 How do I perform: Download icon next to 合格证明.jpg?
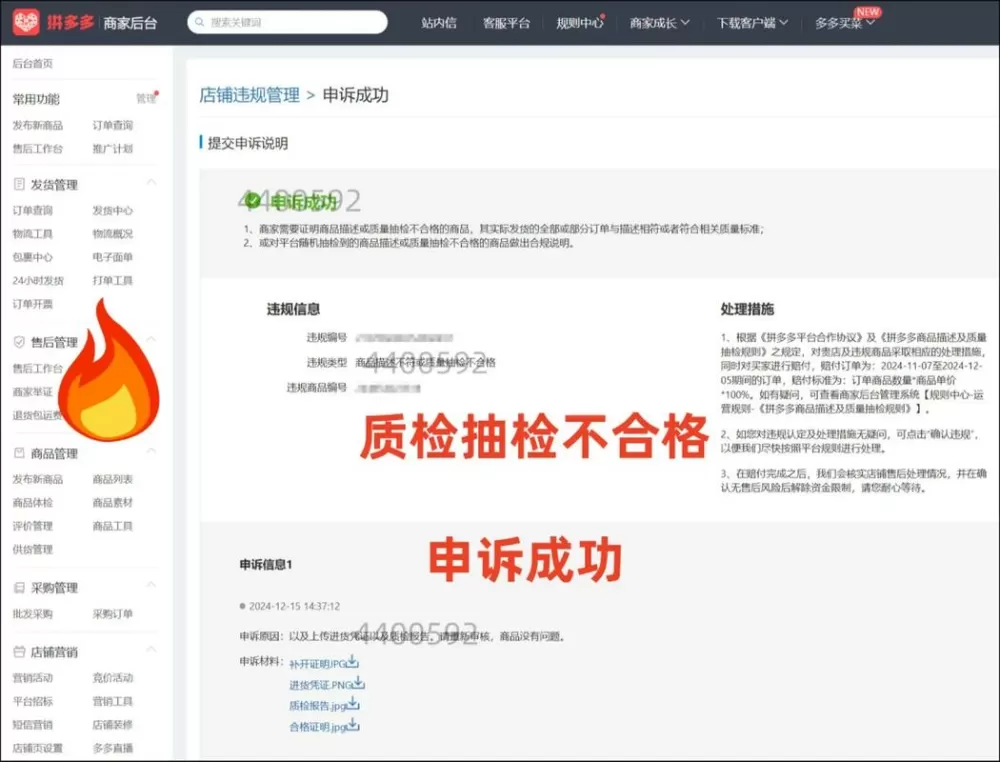point(353,725)
